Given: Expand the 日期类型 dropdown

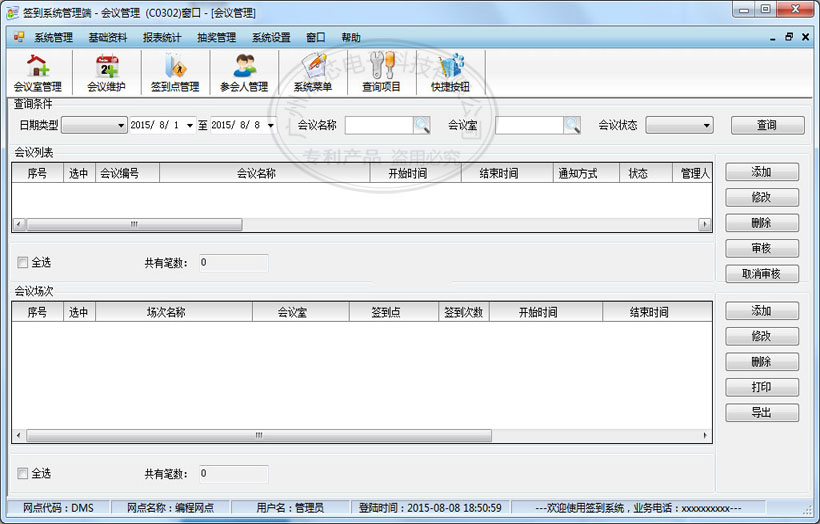Looking at the screenshot, I should 119,126.
